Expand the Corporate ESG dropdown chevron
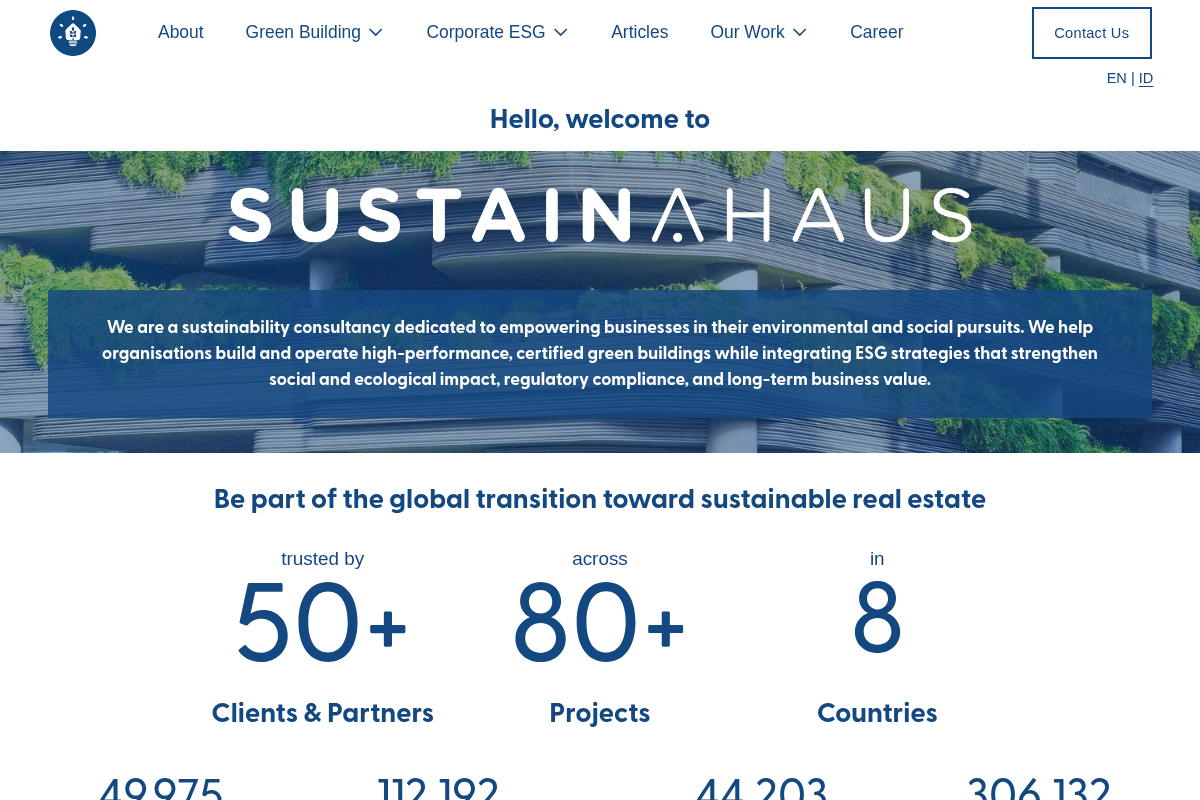Viewport: 1200px width, 800px height. (x=561, y=33)
